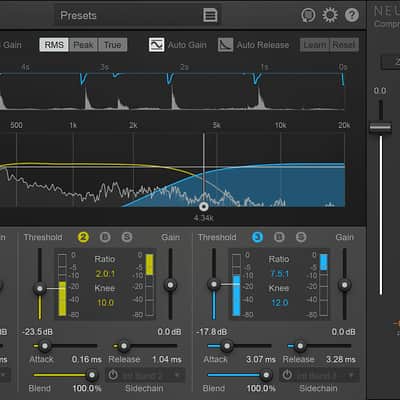This screenshot has width=400, height=400.
Task: Click the band 3 Knee value 12.0
Action: 279,303
